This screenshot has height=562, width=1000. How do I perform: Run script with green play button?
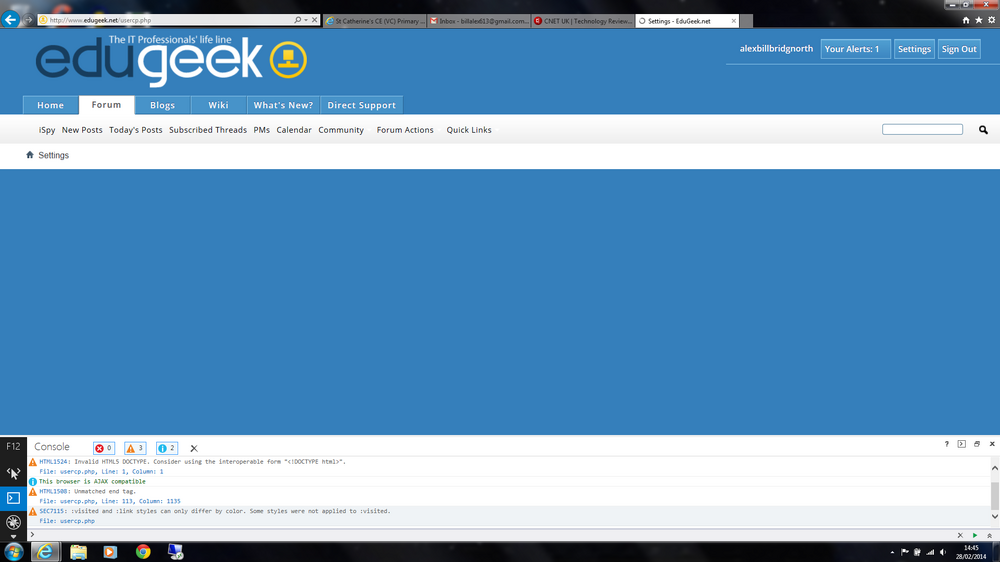[x=974, y=535]
